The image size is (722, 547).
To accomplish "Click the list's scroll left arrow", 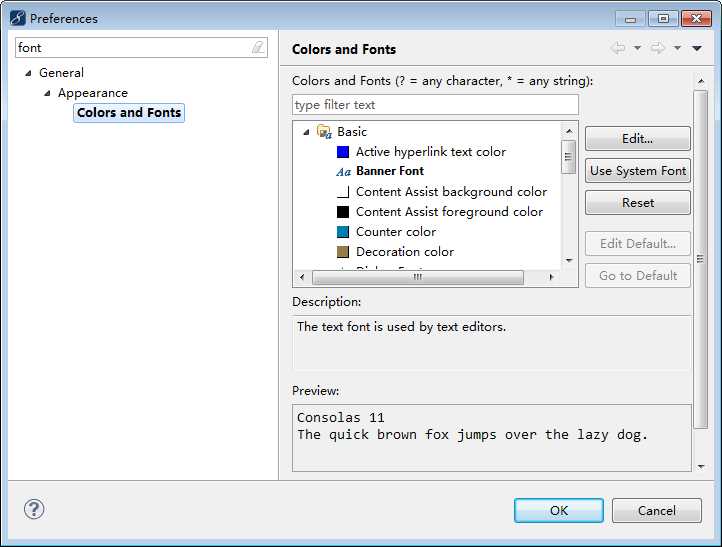I will [x=302, y=277].
